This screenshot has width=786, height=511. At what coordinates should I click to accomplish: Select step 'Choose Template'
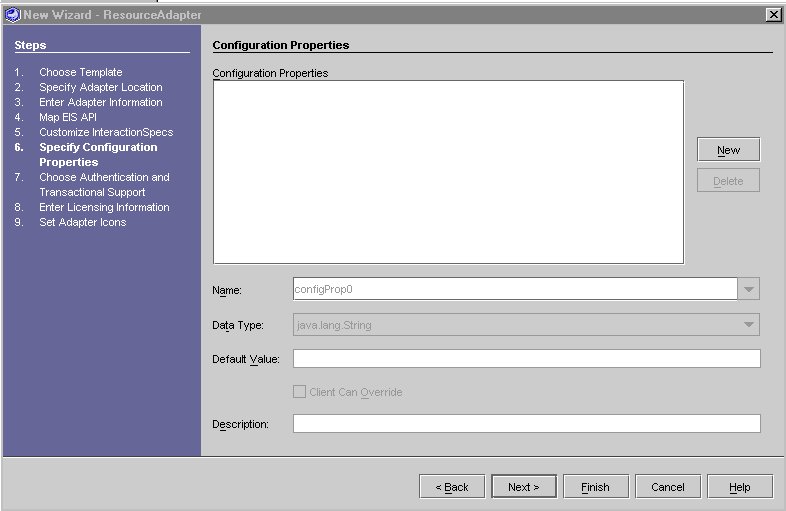click(x=81, y=72)
